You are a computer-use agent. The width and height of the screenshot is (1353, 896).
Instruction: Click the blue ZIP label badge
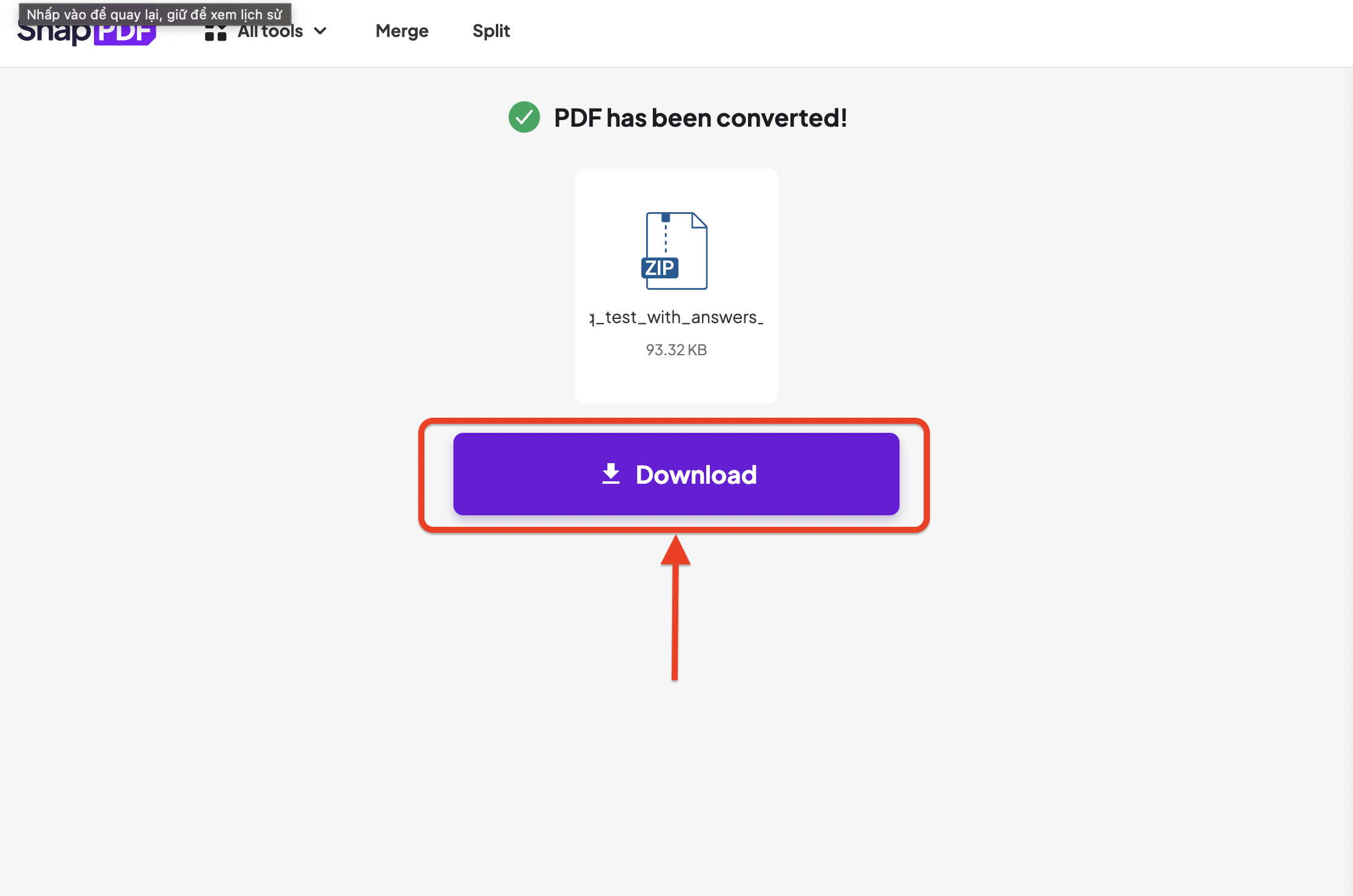[660, 267]
